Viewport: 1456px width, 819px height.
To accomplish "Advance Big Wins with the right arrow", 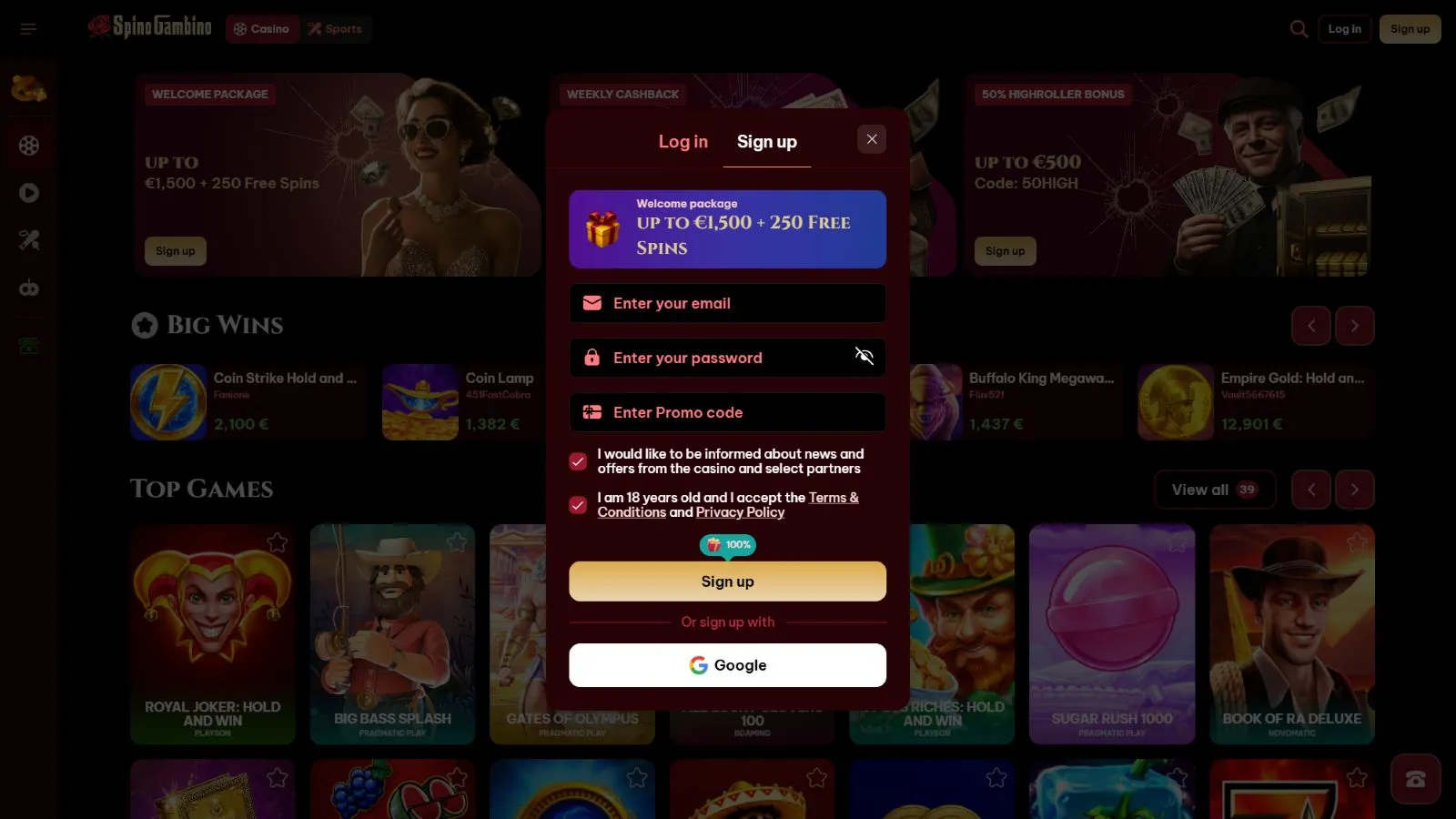I will [x=1355, y=326].
